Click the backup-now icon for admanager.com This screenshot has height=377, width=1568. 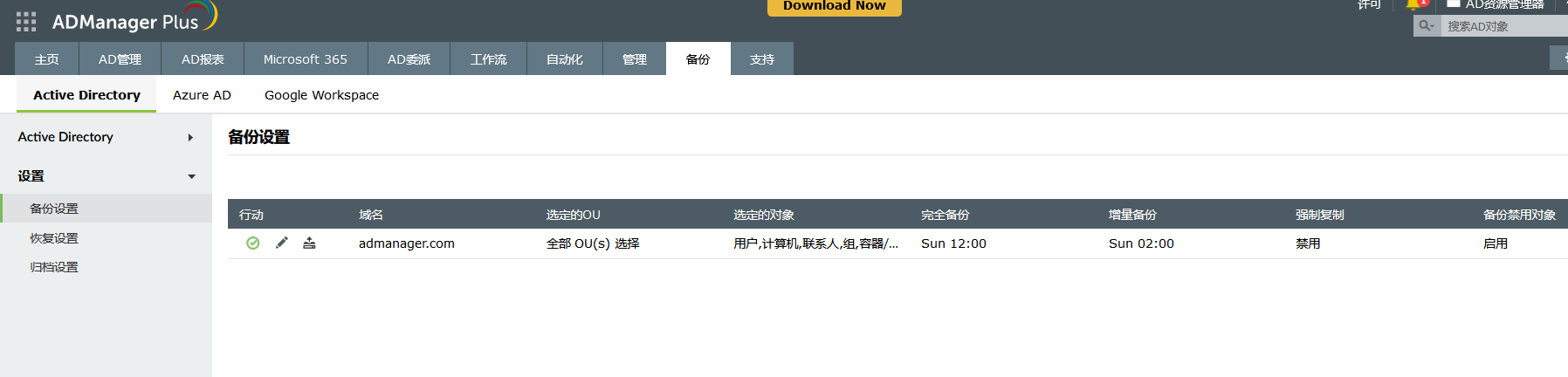click(309, 243)
